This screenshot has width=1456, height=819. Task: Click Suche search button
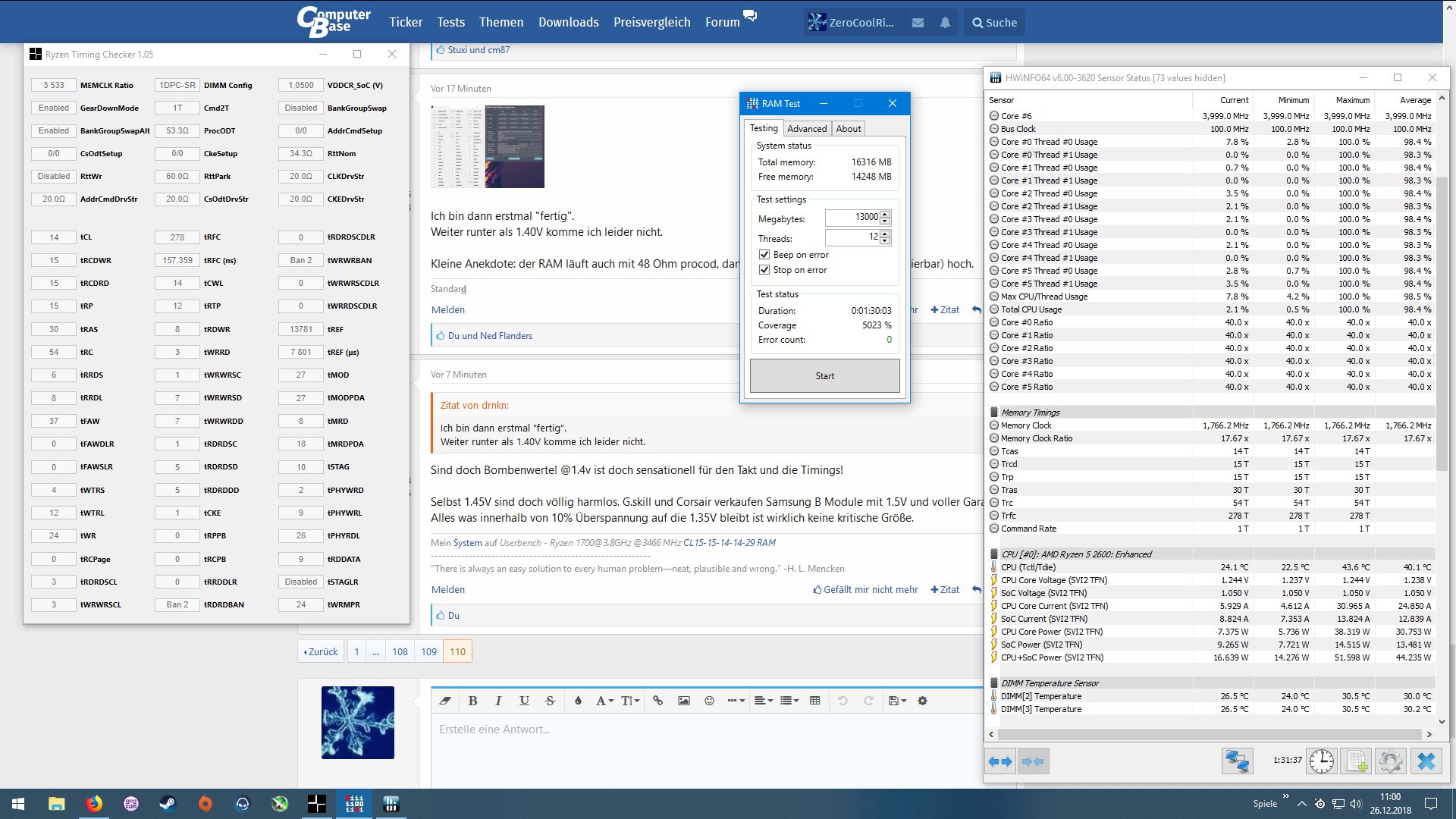click(995, 23)
